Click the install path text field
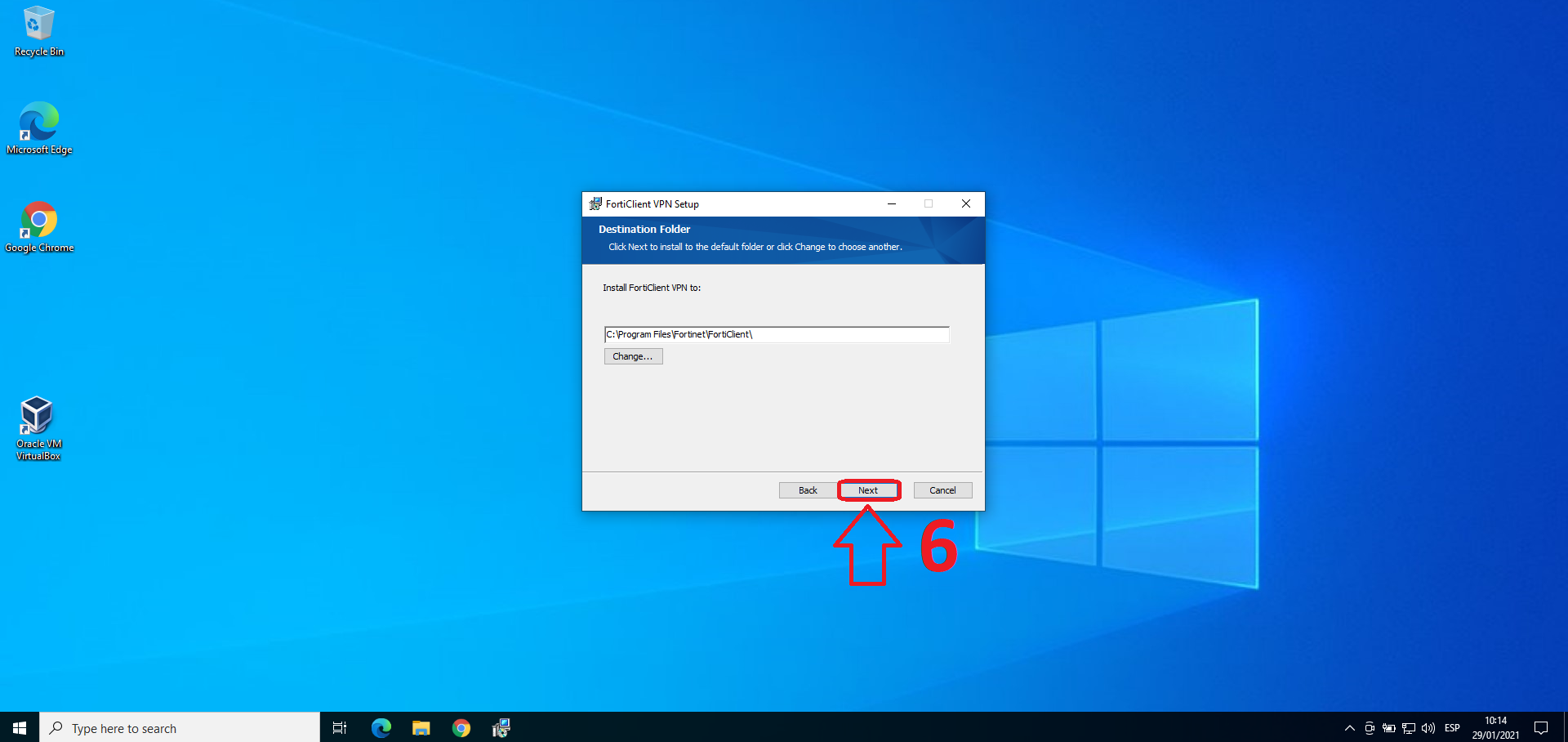This screenshot has width=1568, height=742. 776,334
